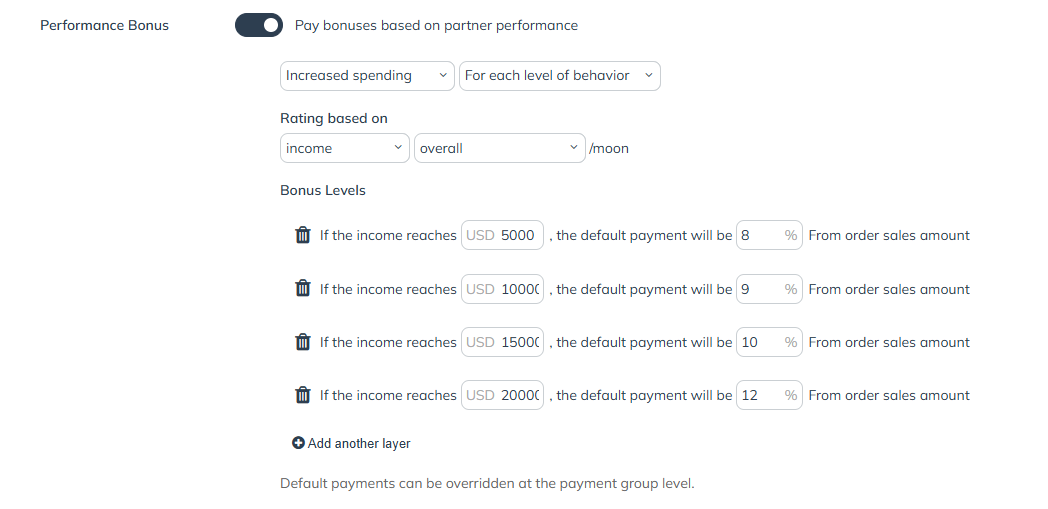Click the 10 percent payment field

tap(769, 342)
